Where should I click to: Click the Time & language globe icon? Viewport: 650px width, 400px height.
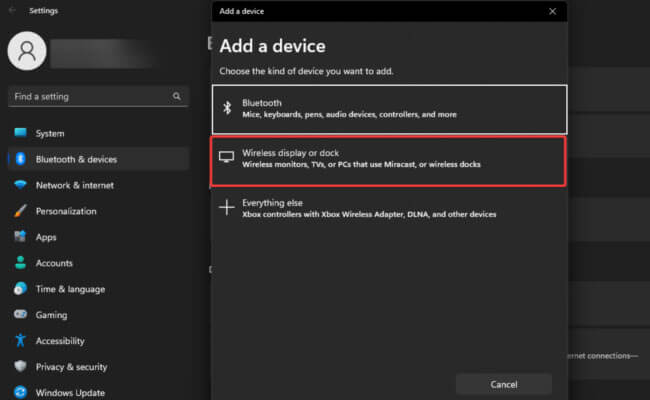tap(20, 288)
